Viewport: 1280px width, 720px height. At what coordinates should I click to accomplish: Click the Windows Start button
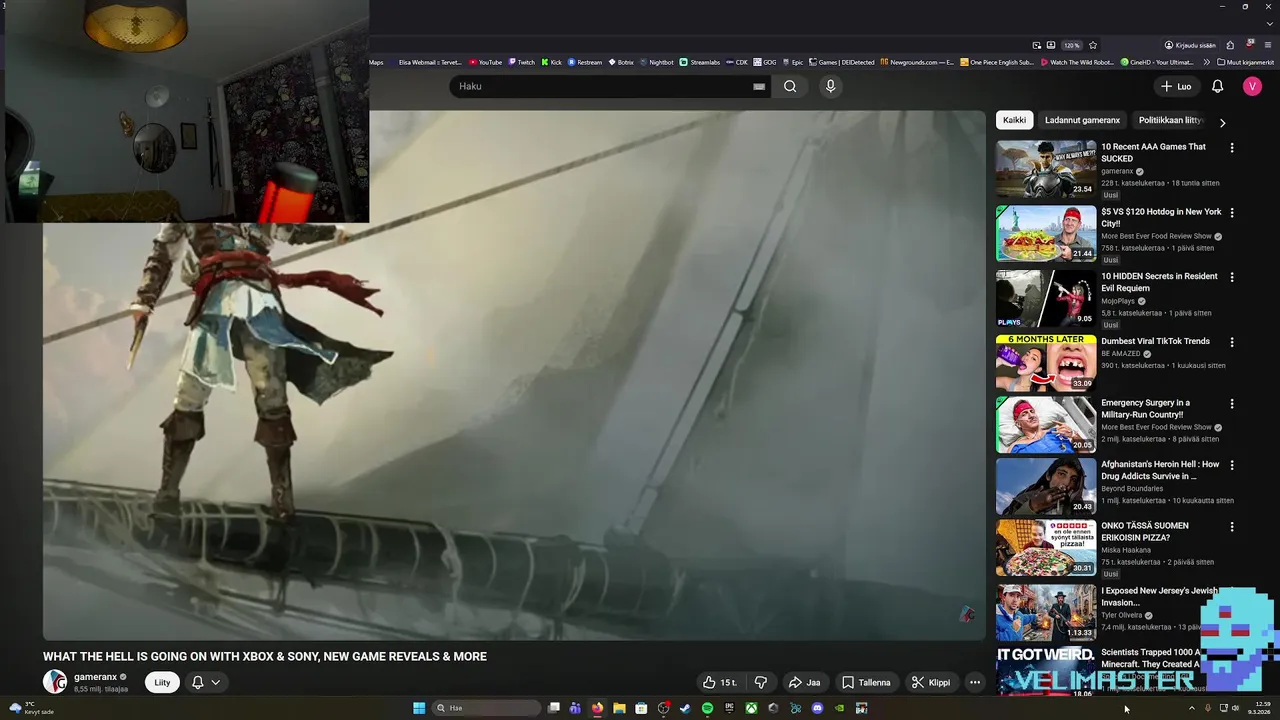tap(419, 708)
